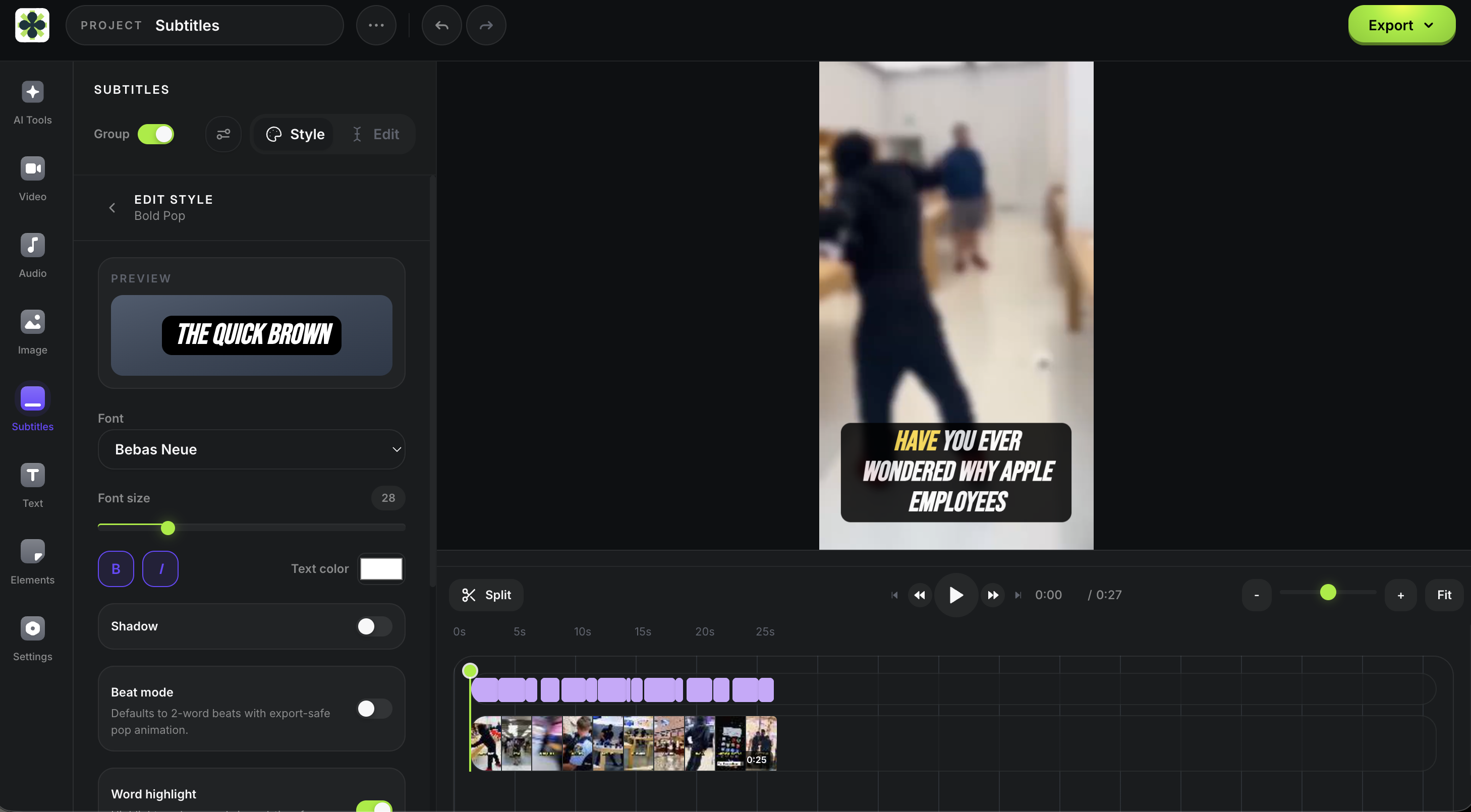This screenshot has height=812, width=1471.
Task: Select the Video panel in sidebar
Action: click(32, 179)
